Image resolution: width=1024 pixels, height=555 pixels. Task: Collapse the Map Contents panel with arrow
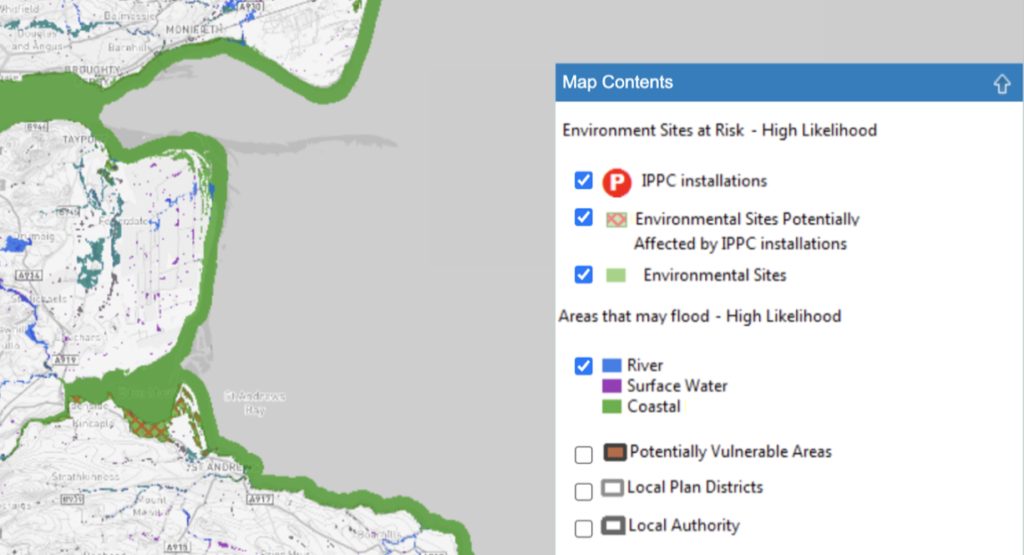[1002, 84]
